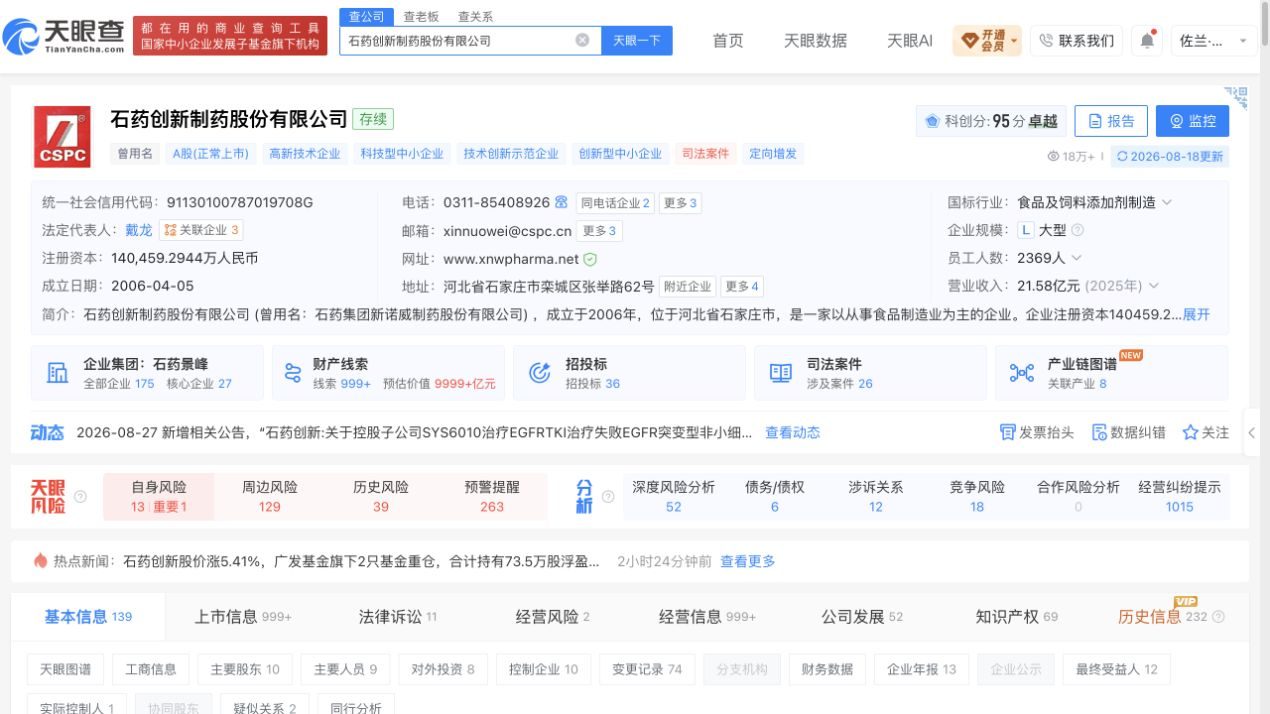1270x714 pixels.
Task: Expand the 员工人数 2369人 dropdown
Action: point(1076,258)
